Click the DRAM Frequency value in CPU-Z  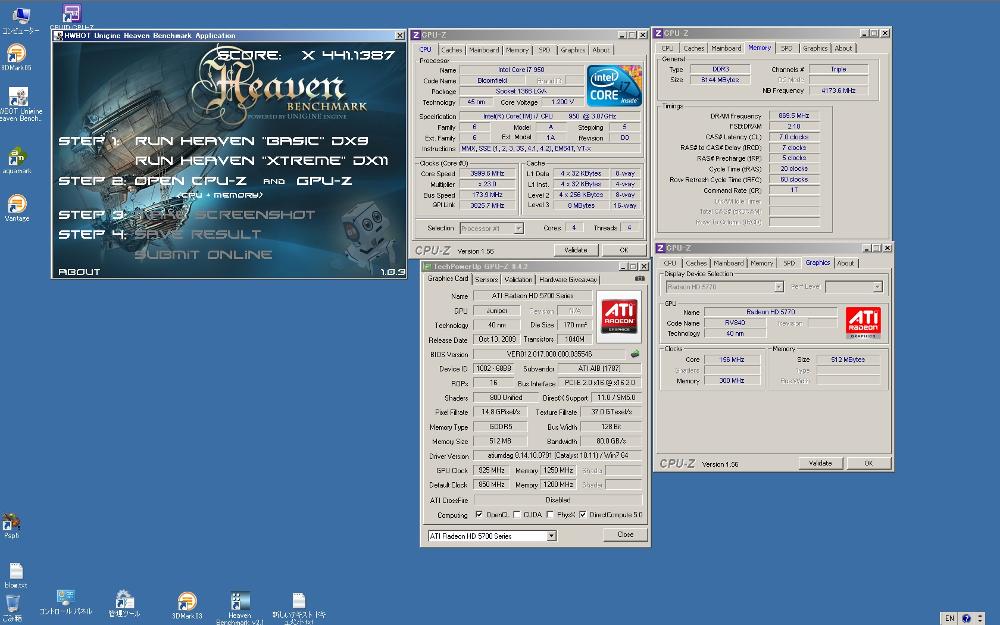(794, 116)
